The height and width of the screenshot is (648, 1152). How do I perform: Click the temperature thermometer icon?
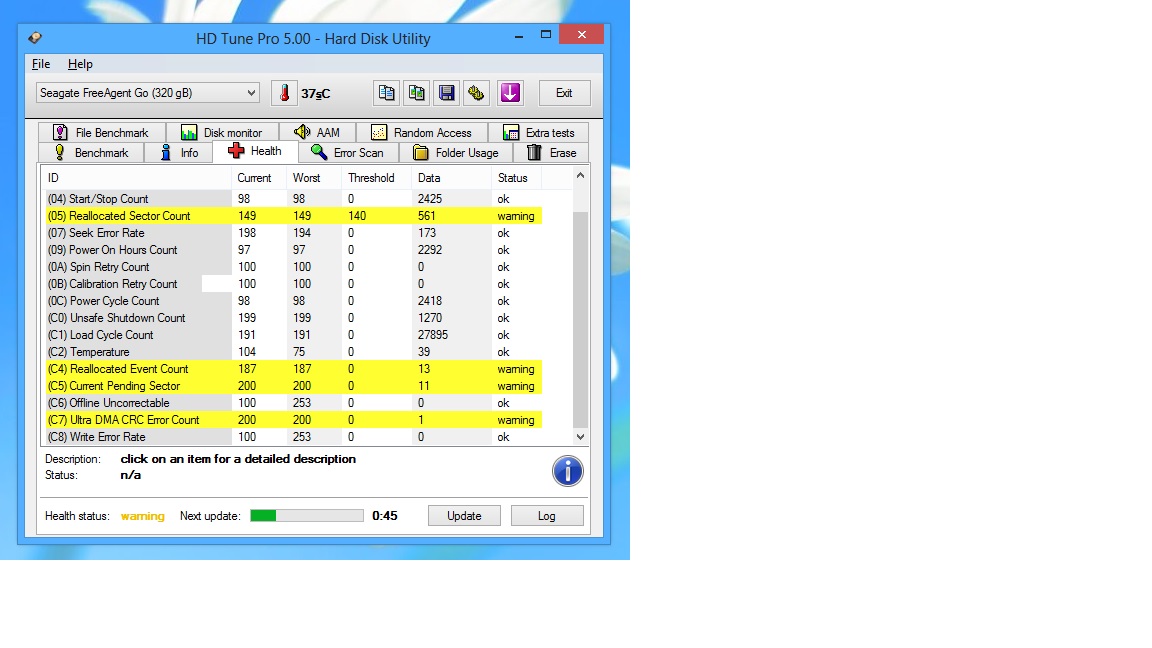(284, 93)
